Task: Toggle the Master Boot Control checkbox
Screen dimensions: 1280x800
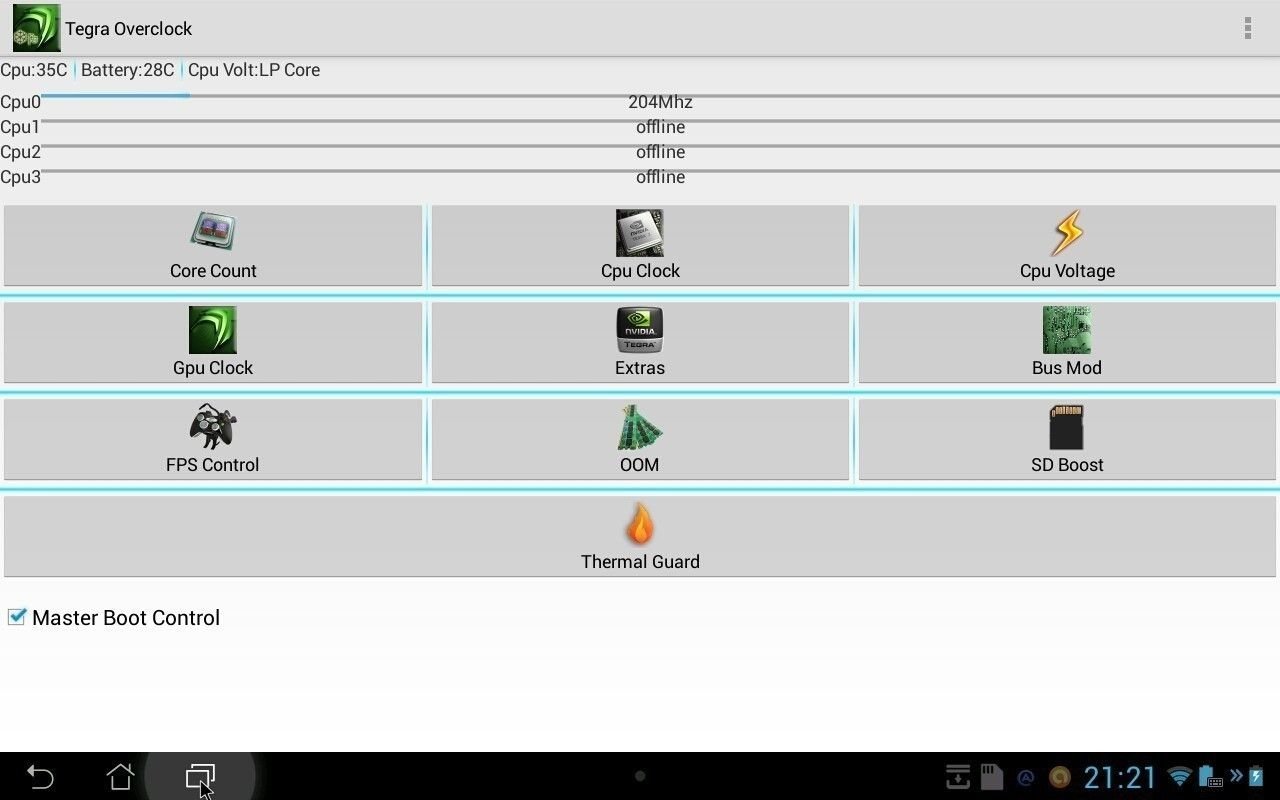Action: [x=17, y=617]
